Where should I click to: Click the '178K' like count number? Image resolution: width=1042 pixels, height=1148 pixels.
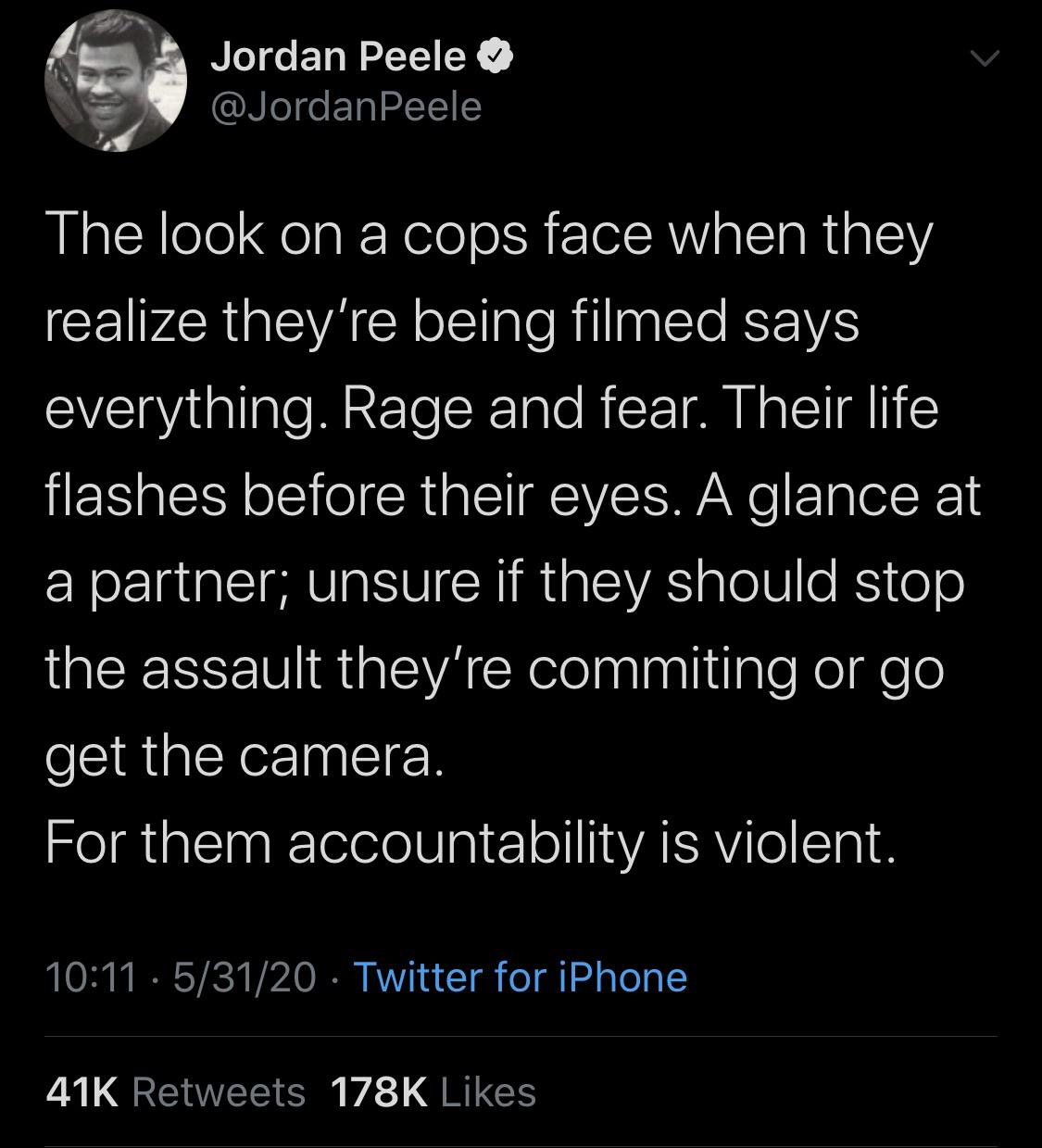pyautogui.click(x=379, y=1092)
